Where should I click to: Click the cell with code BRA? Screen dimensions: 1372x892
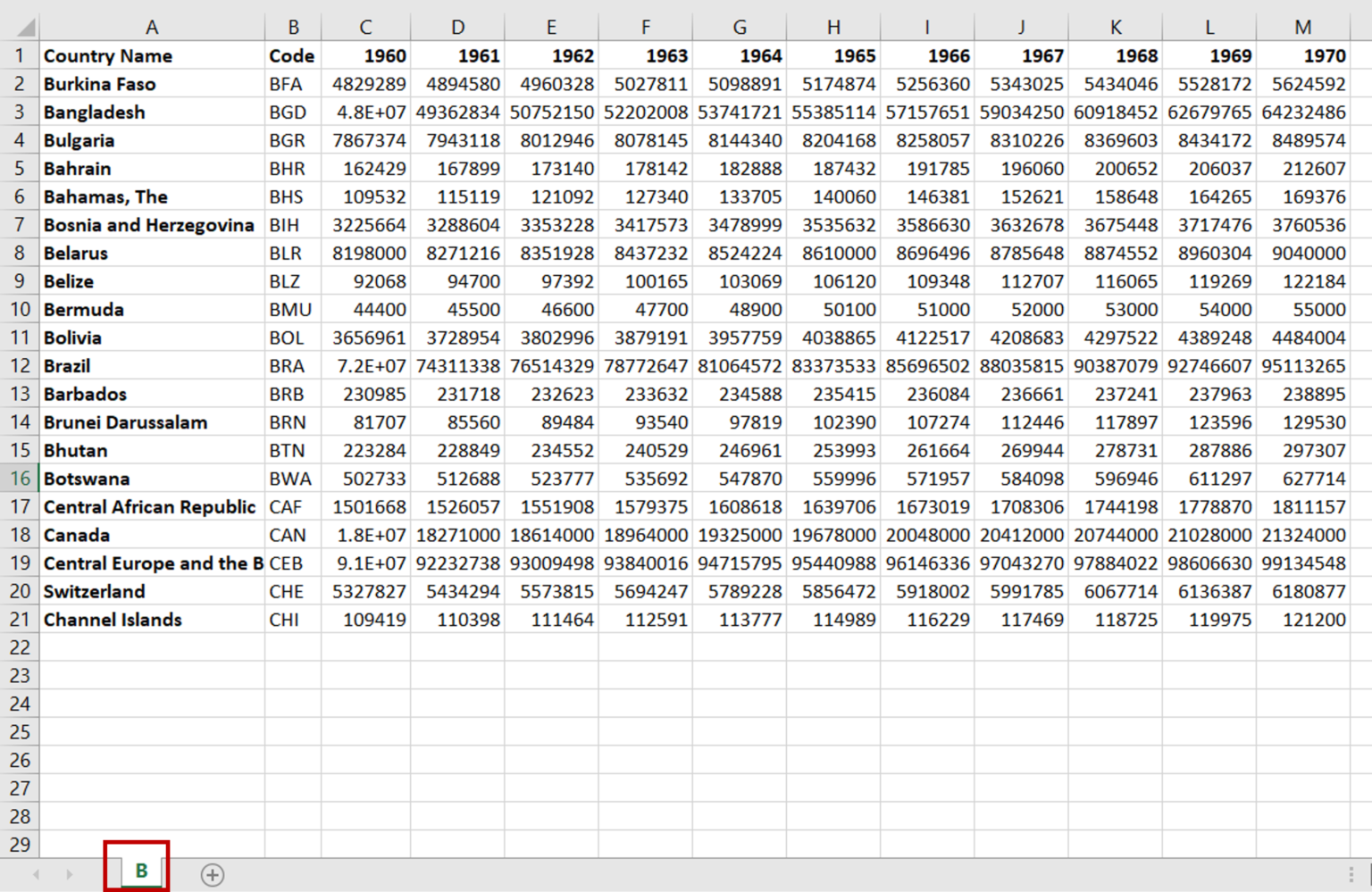click(x=292, y=365)
